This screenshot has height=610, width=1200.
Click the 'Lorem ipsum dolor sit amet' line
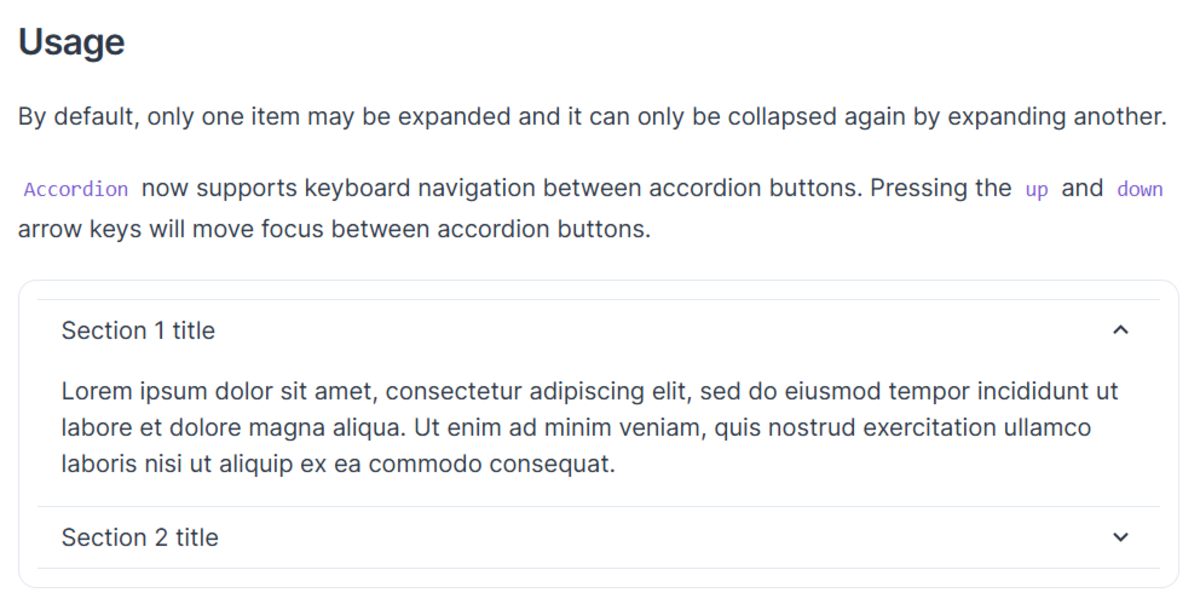point(220,391)
